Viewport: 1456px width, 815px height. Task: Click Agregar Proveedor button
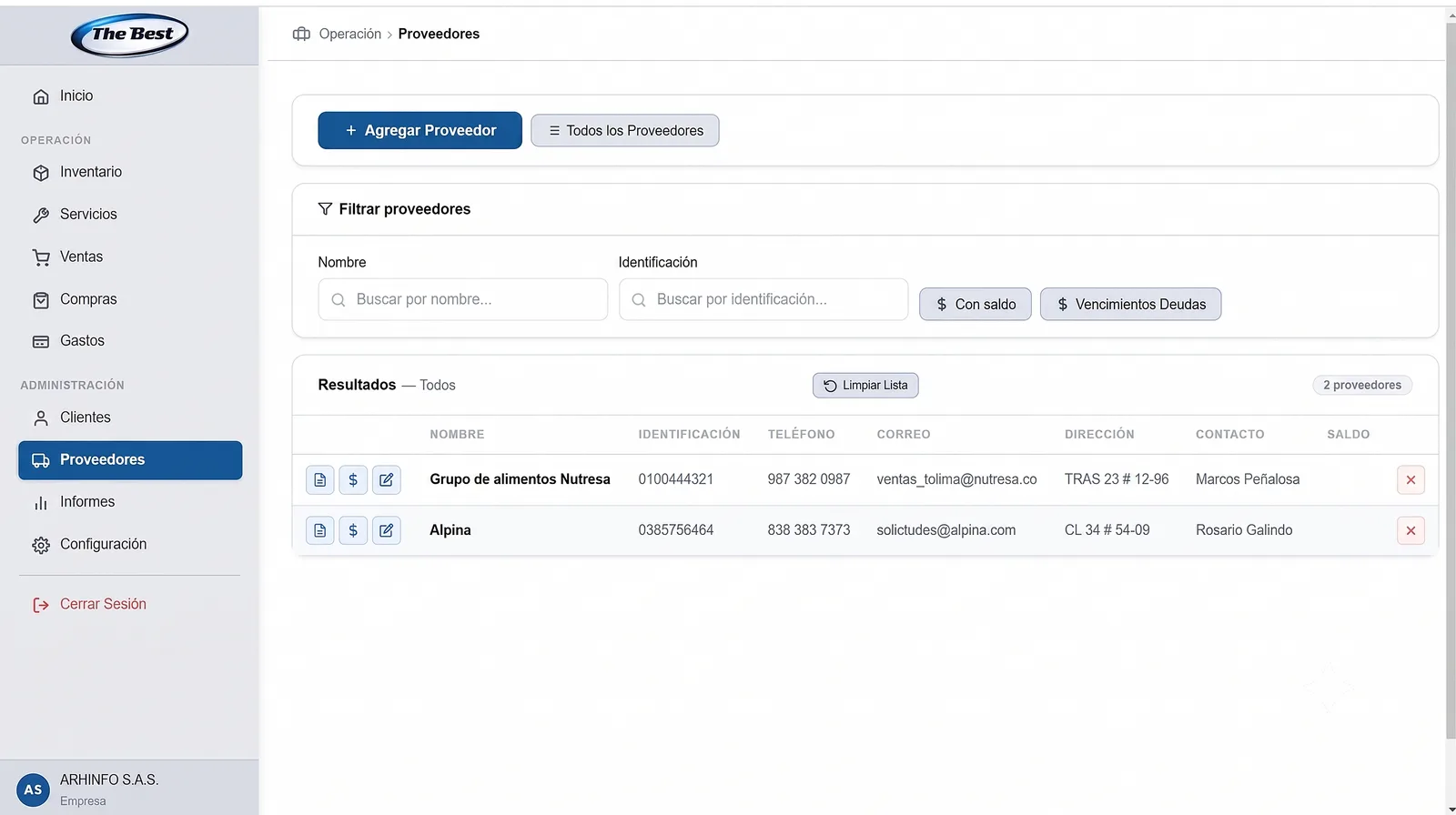click(x=420, y=130)
